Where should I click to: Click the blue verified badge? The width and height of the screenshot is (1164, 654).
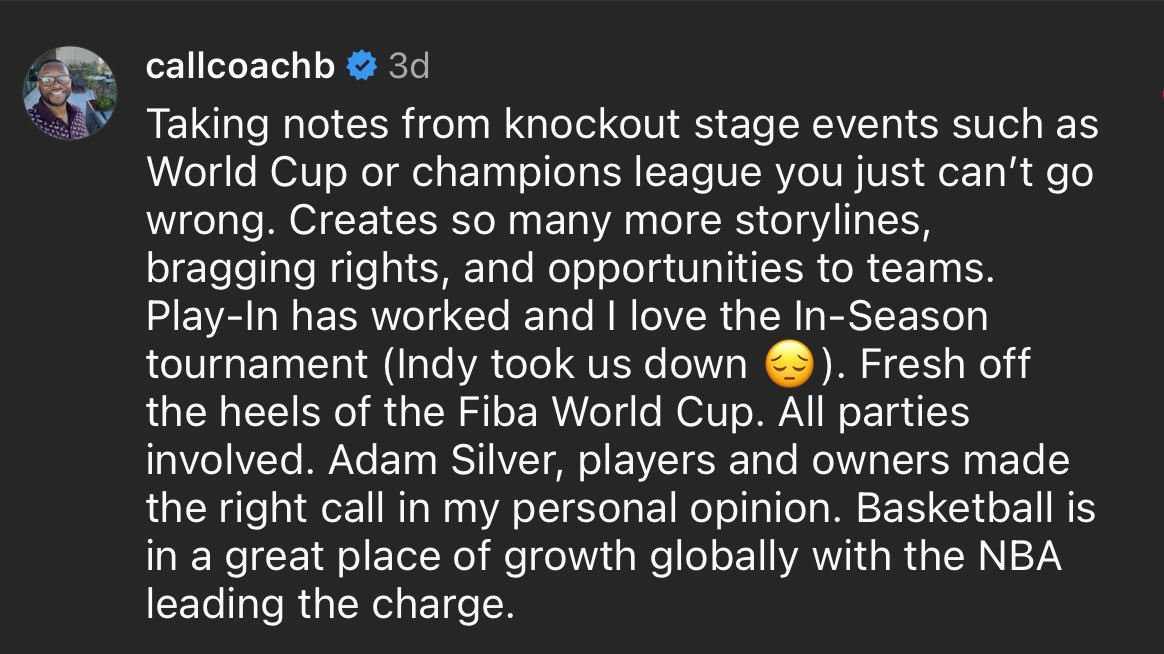(362, 66)
